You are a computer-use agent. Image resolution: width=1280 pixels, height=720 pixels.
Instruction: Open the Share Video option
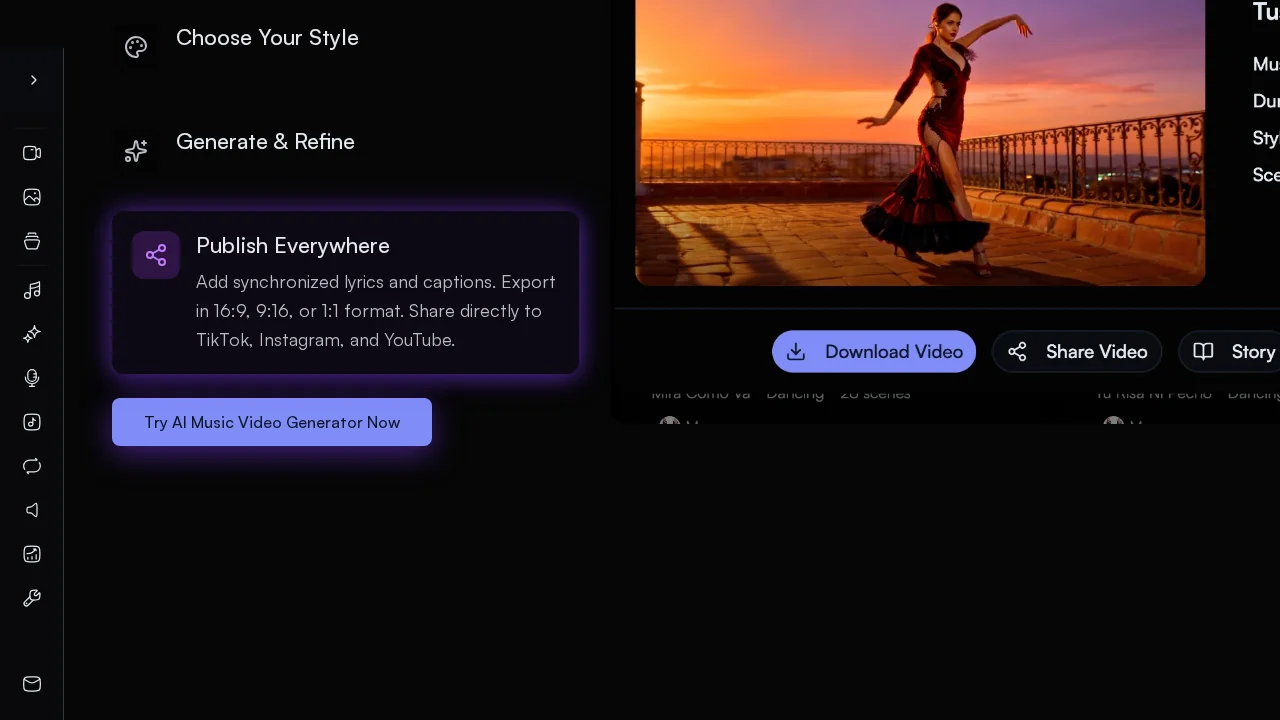(x=1077, y=351)
